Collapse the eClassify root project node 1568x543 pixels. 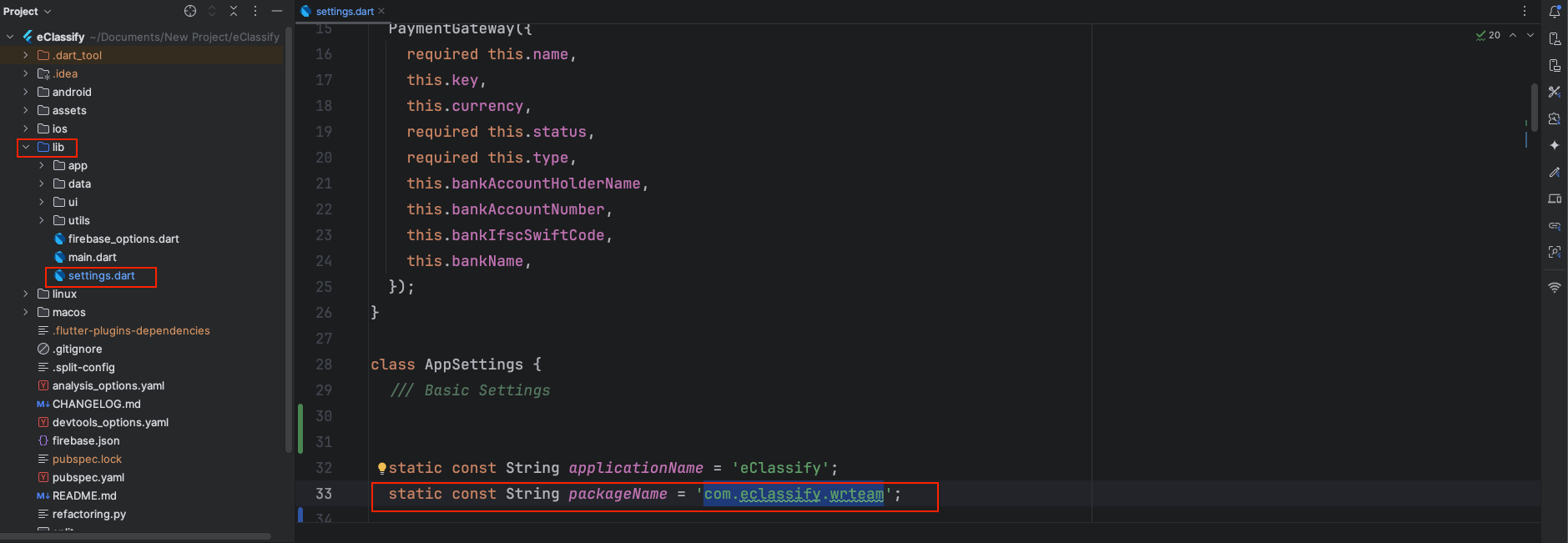10,37
